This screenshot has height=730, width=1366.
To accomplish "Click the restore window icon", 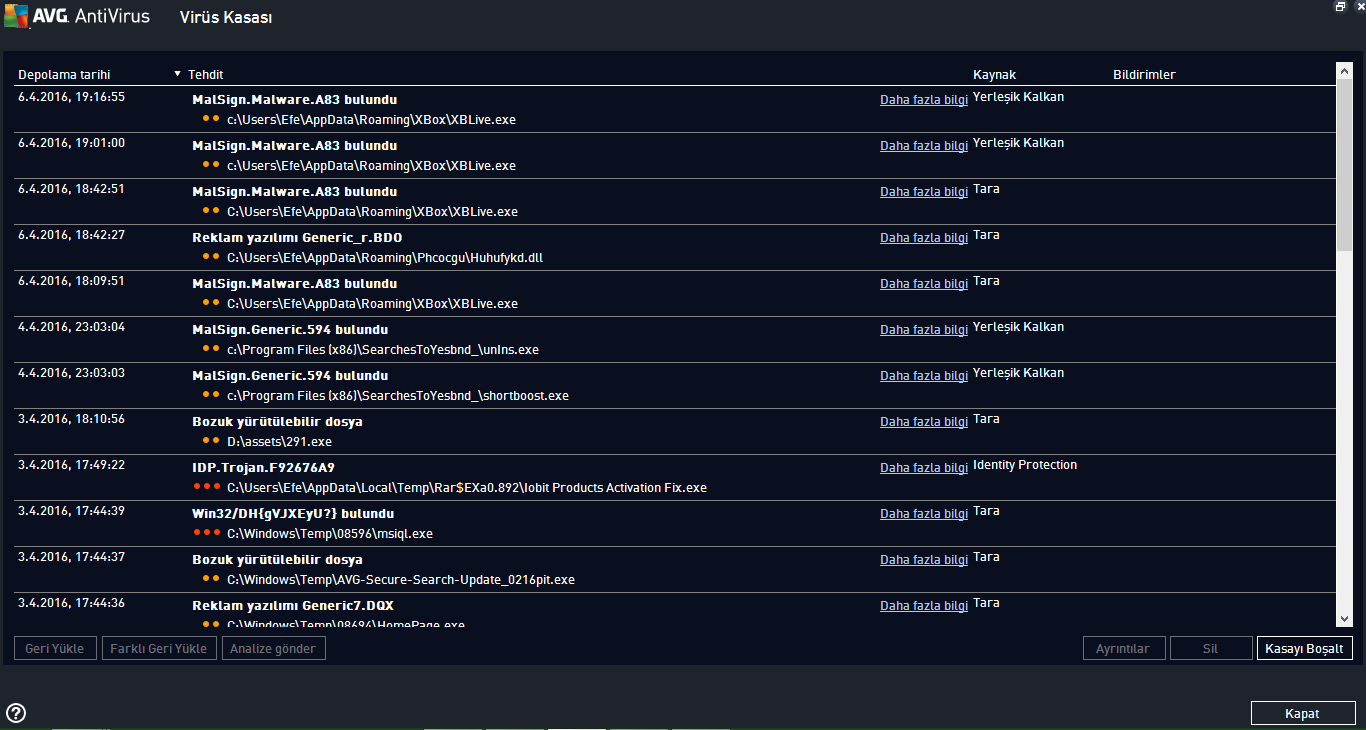I will (x=1341, y=6).
